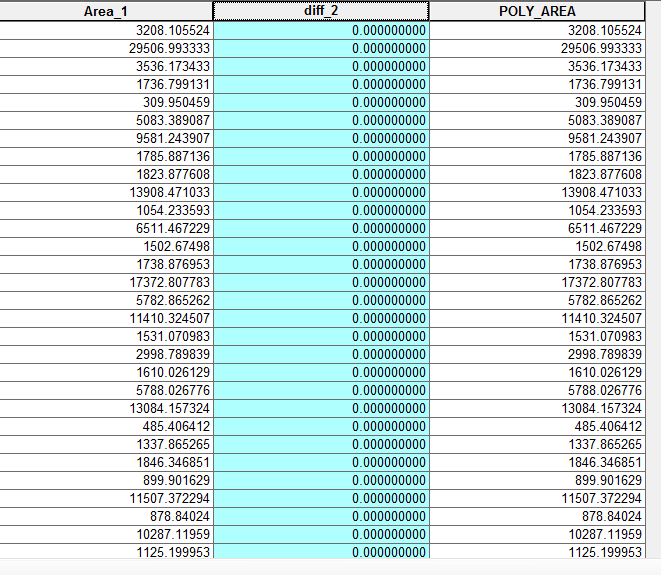Click diff_2 cell in the 2998.789839 row
This screenshot has width=661, height=575.
point(321,355)
